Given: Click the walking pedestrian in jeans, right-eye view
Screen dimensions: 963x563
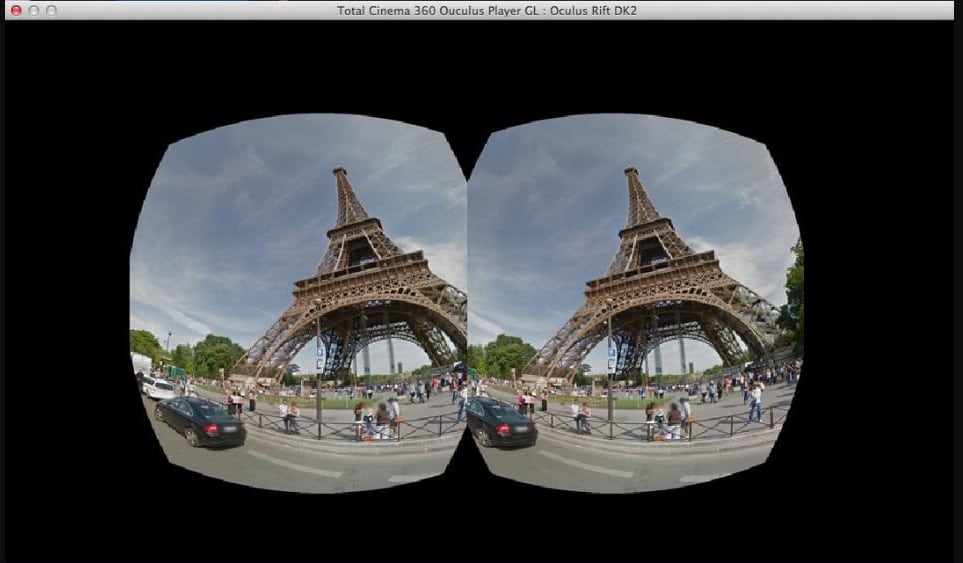Looking at the screenshot, I should [x=755, y=402].
